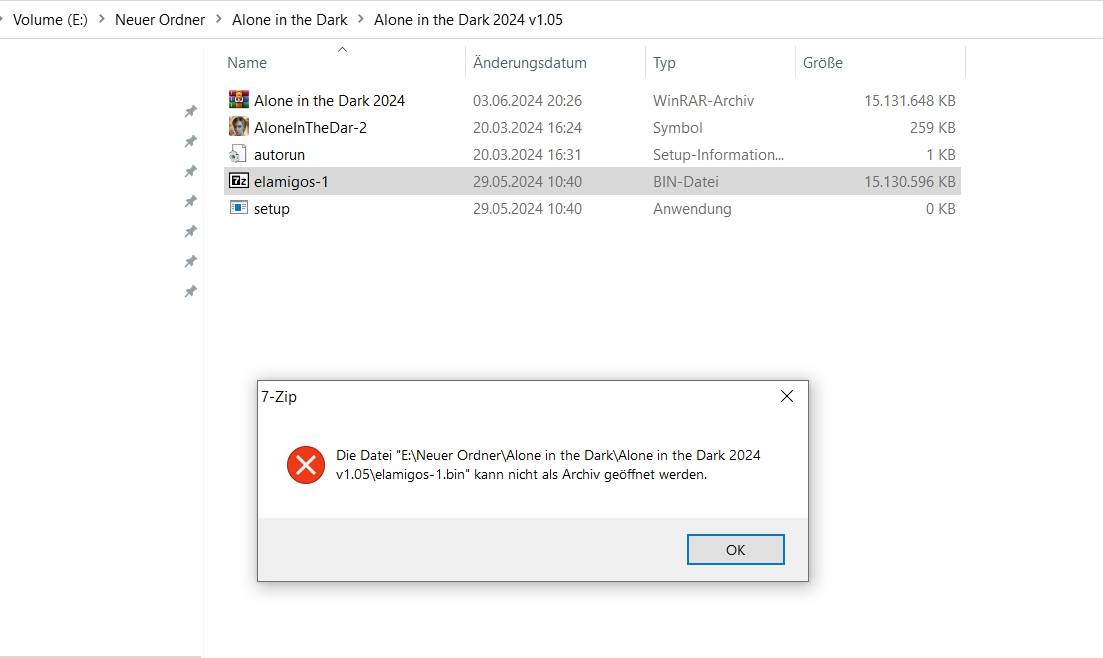Screen dimensions: 1103x658
Task: Sort files by the Änderungsdatum column header
Action: [529, 63]
